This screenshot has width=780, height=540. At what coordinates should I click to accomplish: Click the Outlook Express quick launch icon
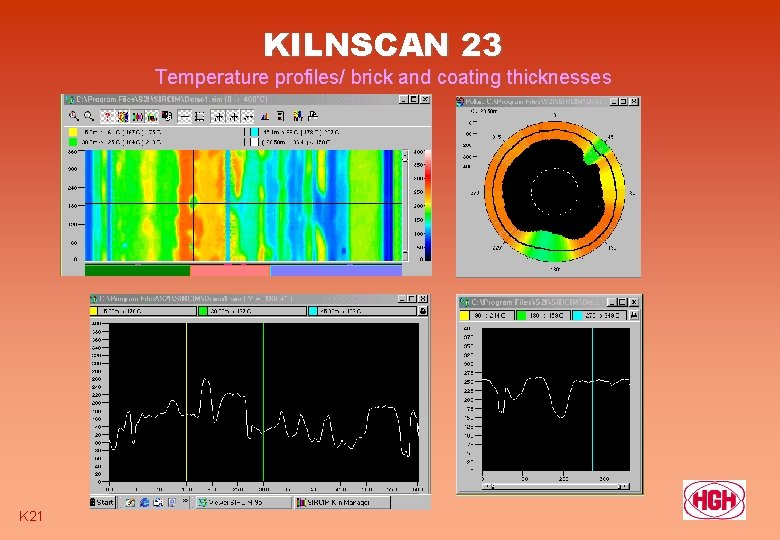(158, 502)
